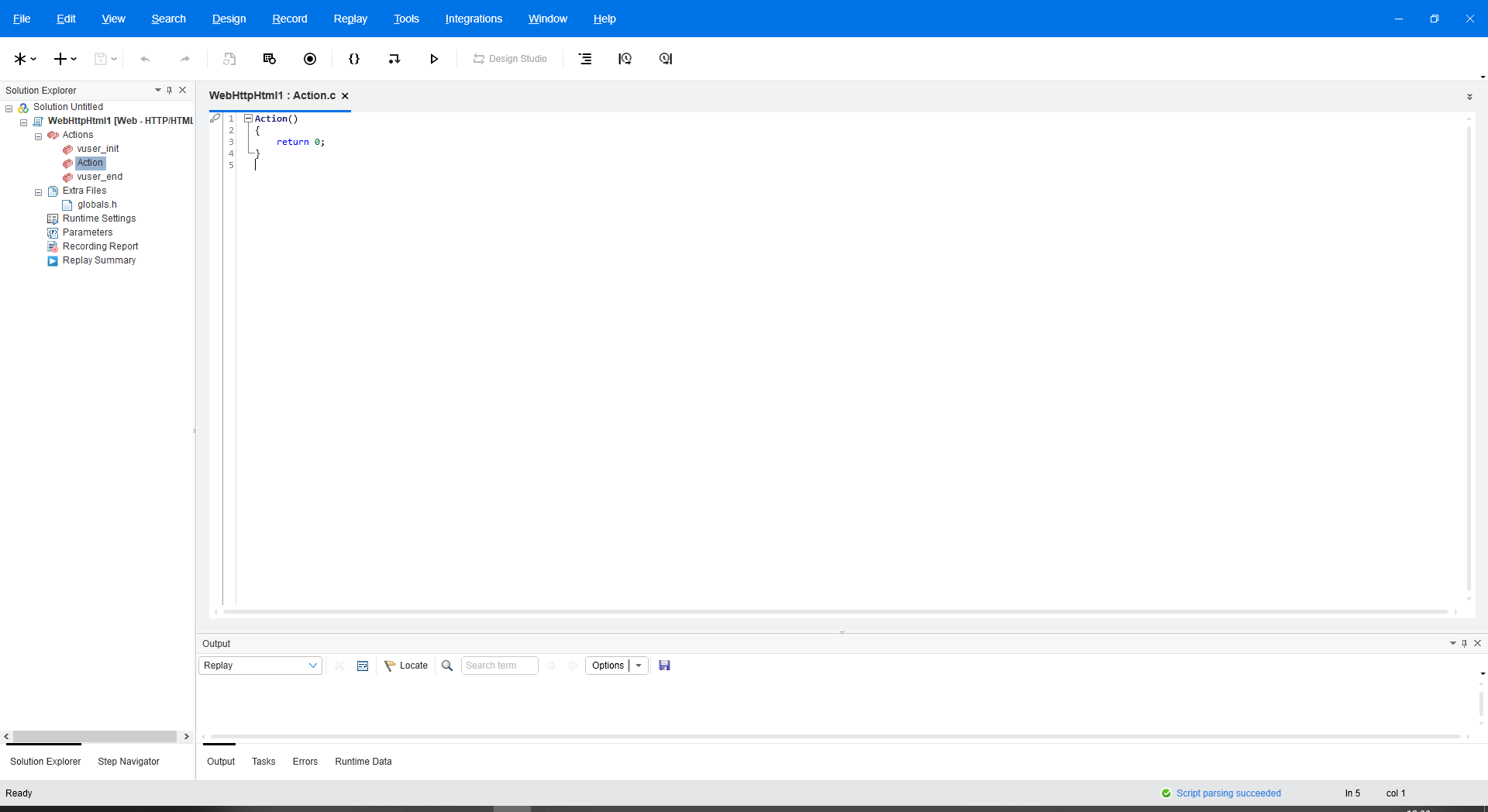
Task: Switch to the Step Navigator tab
Action: pyautogui.click(x=129, y=762)
